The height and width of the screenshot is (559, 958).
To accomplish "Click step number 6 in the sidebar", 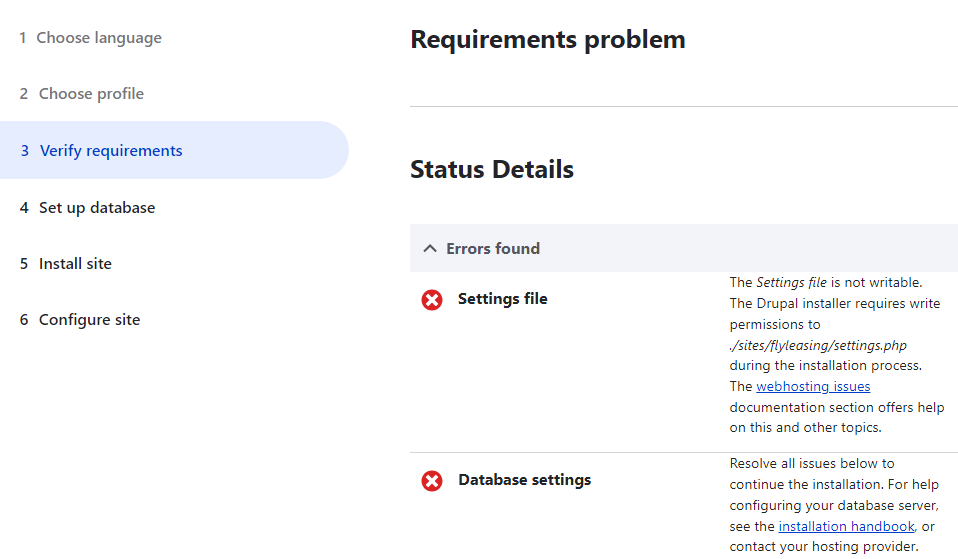I will pos(24,320).
